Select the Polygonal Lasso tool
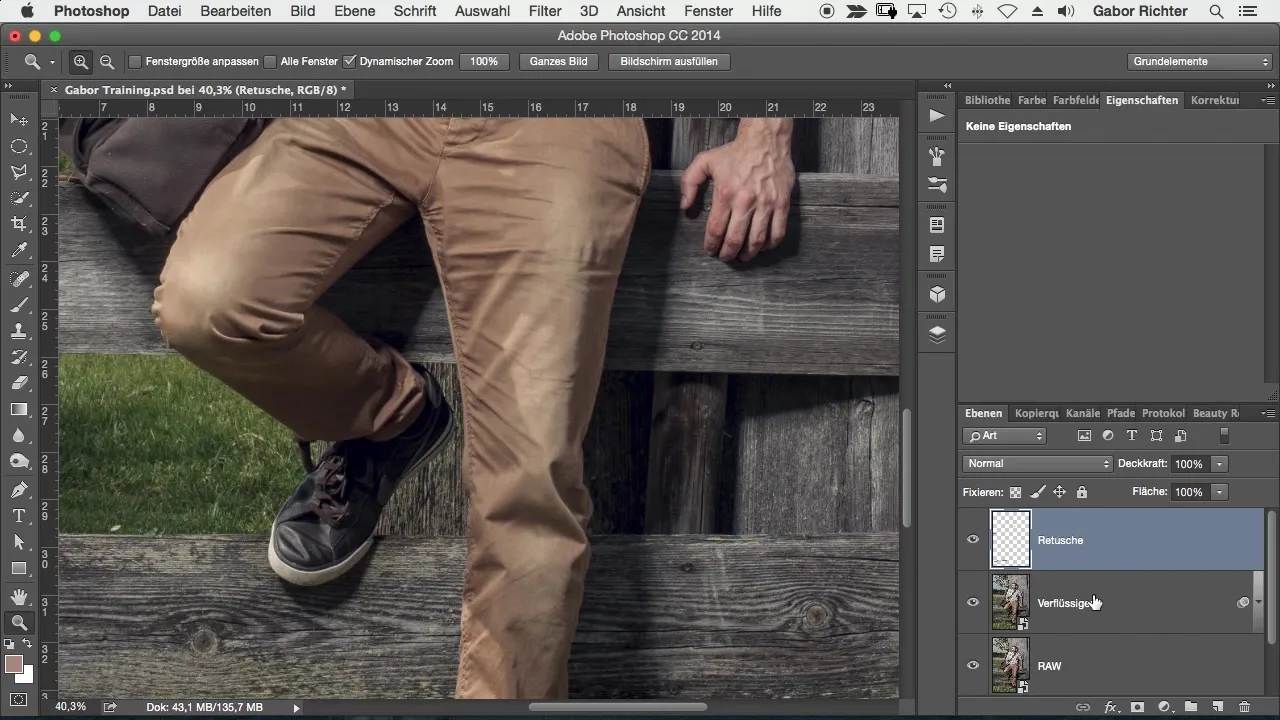This screenshot has width=1280, height=720. point(18,172)
